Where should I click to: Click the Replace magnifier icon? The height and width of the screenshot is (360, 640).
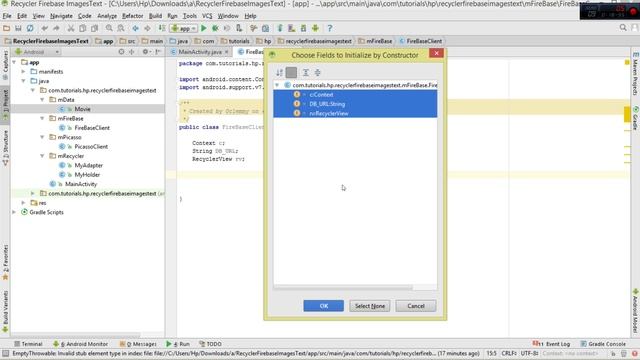pos(121,28)
